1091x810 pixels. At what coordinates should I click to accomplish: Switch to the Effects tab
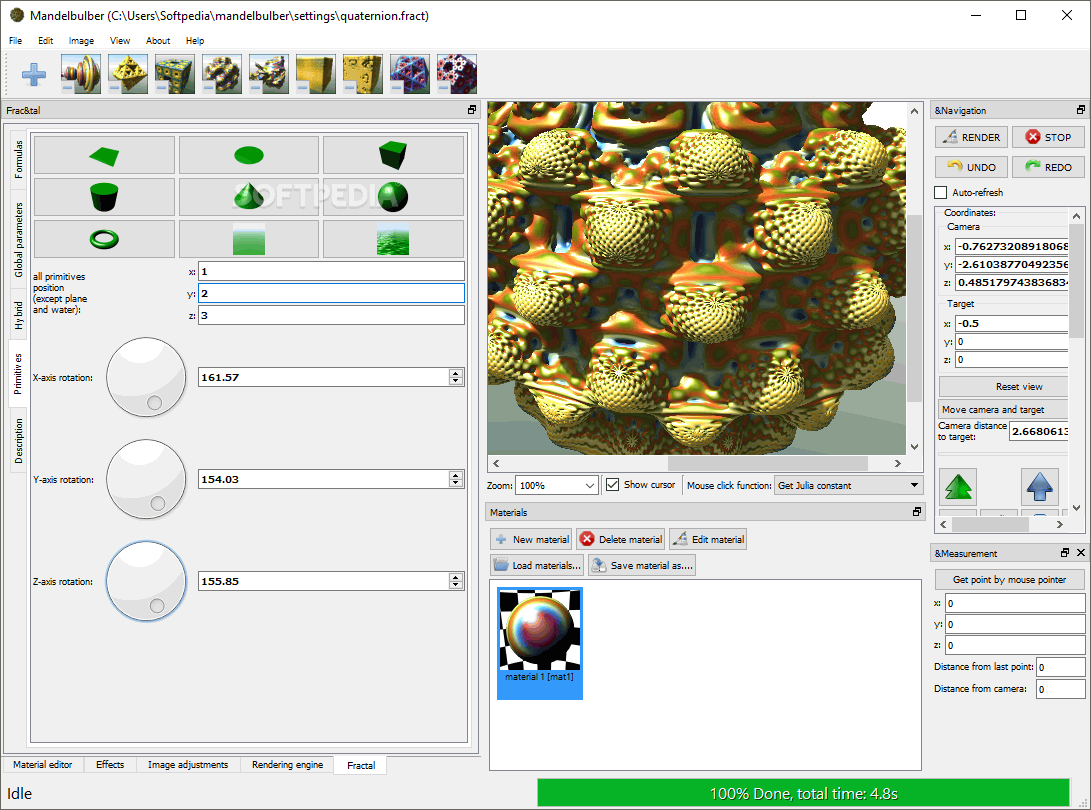pyautogui.click(x=110, y=764)
